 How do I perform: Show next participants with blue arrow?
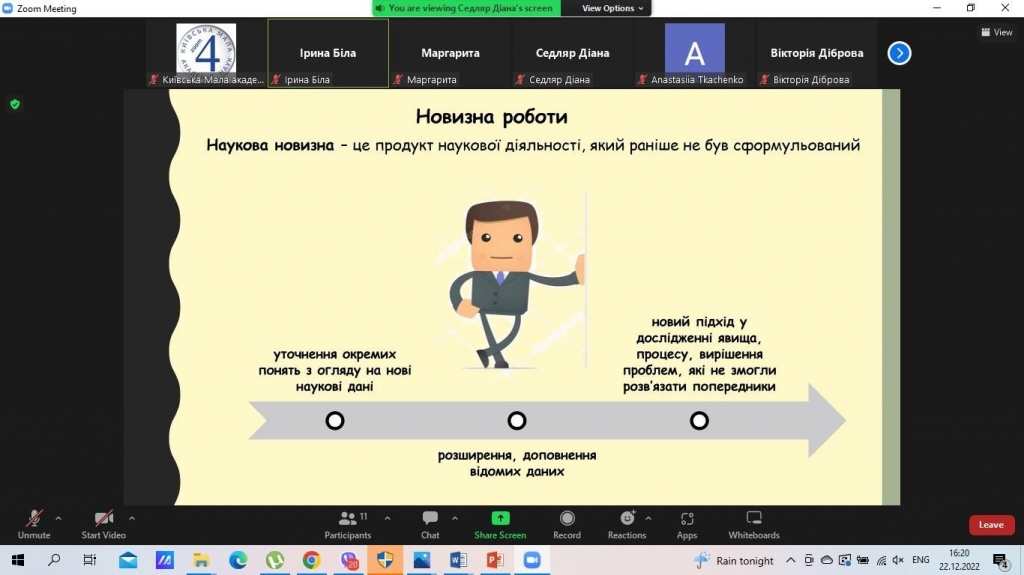coord(899,53)
